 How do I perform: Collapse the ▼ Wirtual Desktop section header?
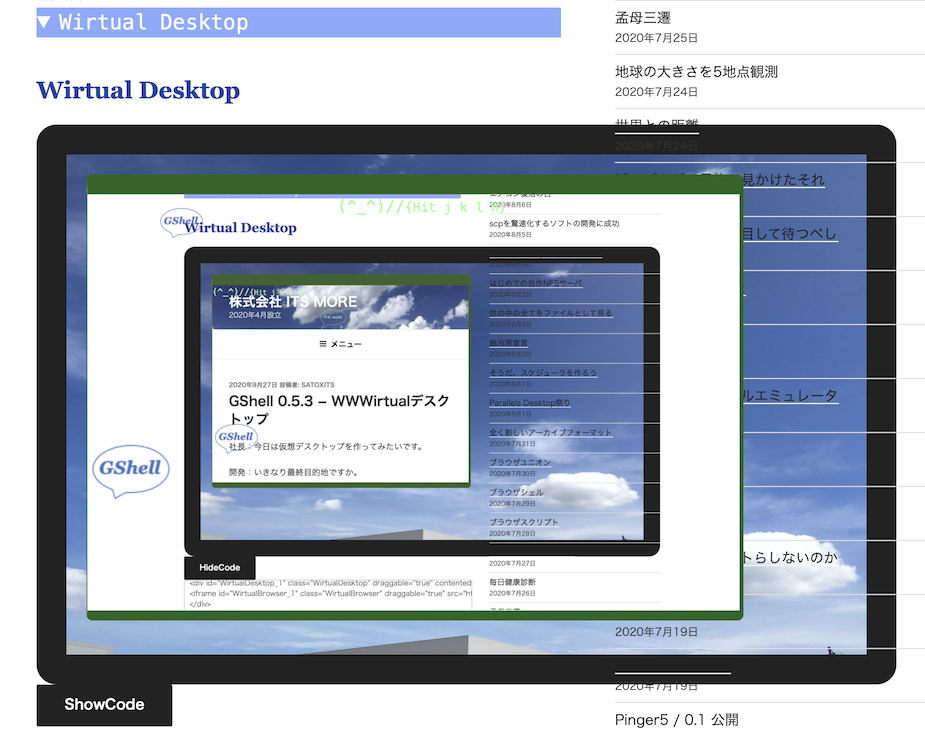tap(297, 22)
